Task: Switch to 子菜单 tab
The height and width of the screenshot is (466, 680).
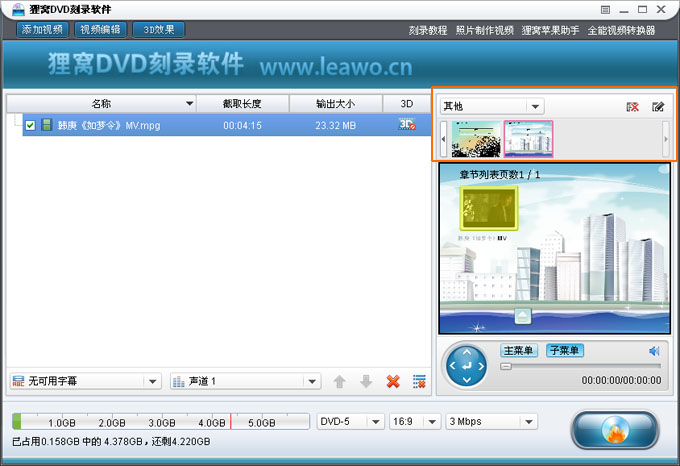Action: tap(565, 350)
